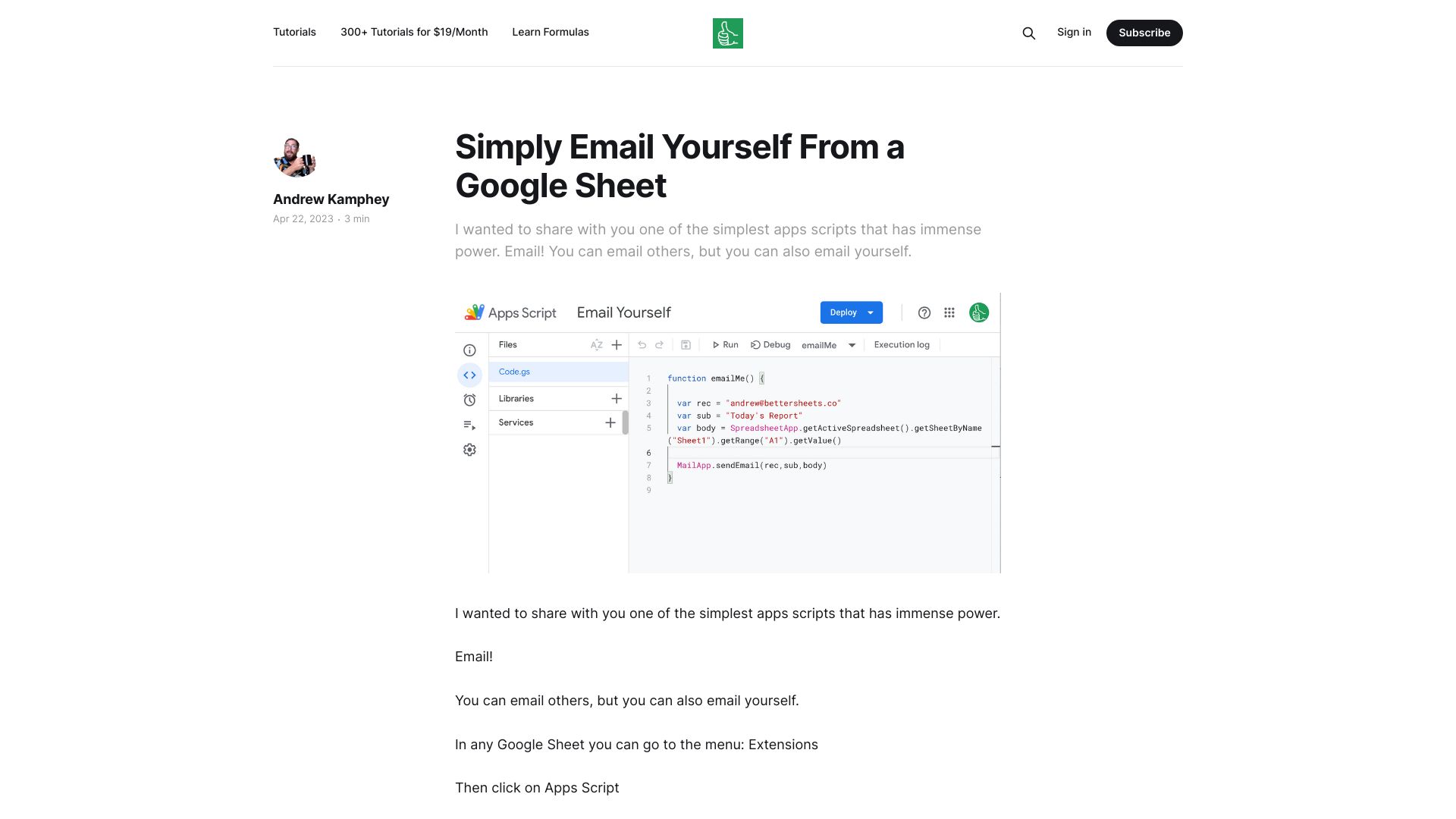Image resolution: width=1456 pixels, height=819 pixels.
Task: Click the black Subscribe button
Action: [1144, 33]
